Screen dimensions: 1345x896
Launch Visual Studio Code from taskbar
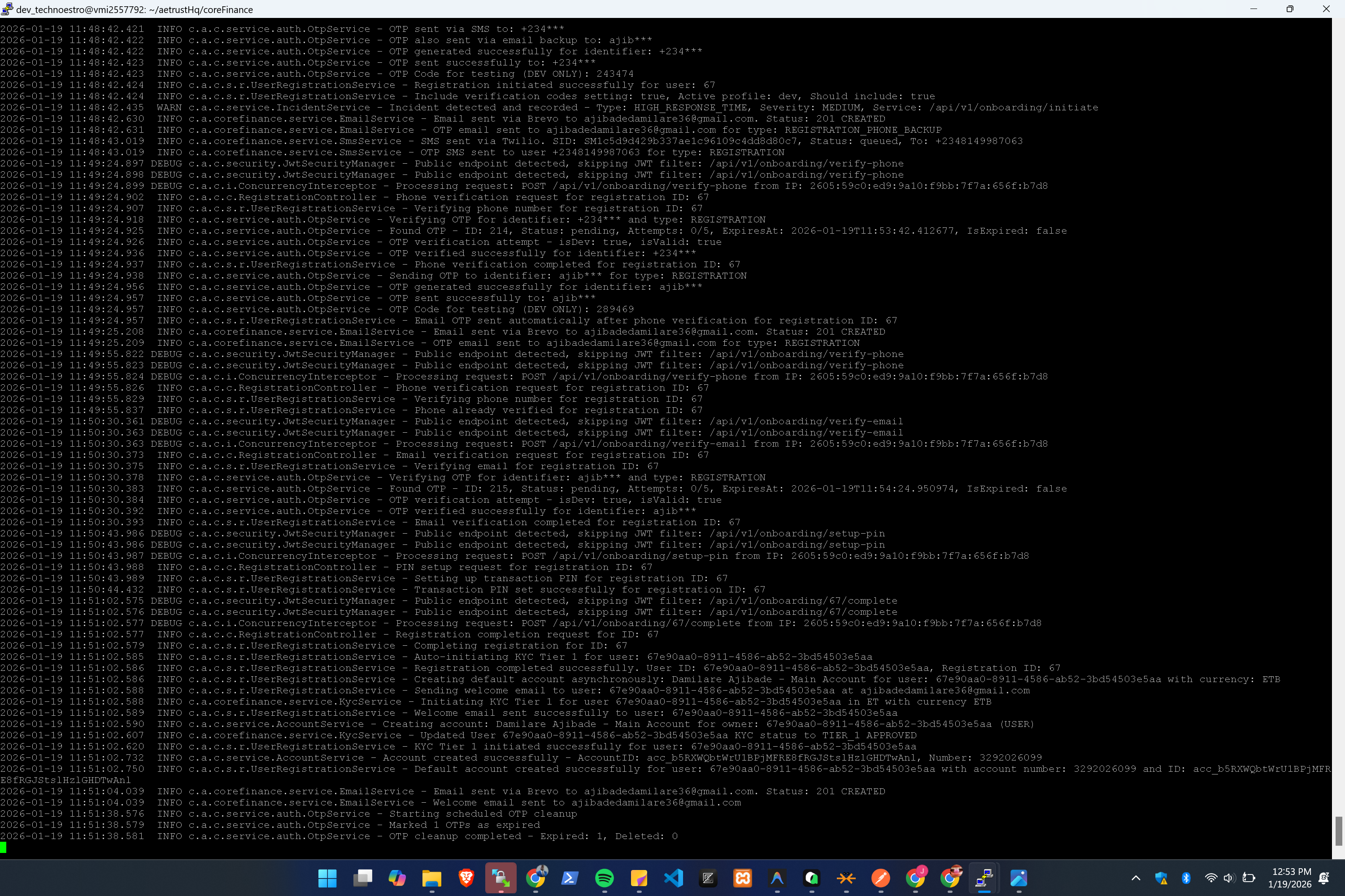674,878
